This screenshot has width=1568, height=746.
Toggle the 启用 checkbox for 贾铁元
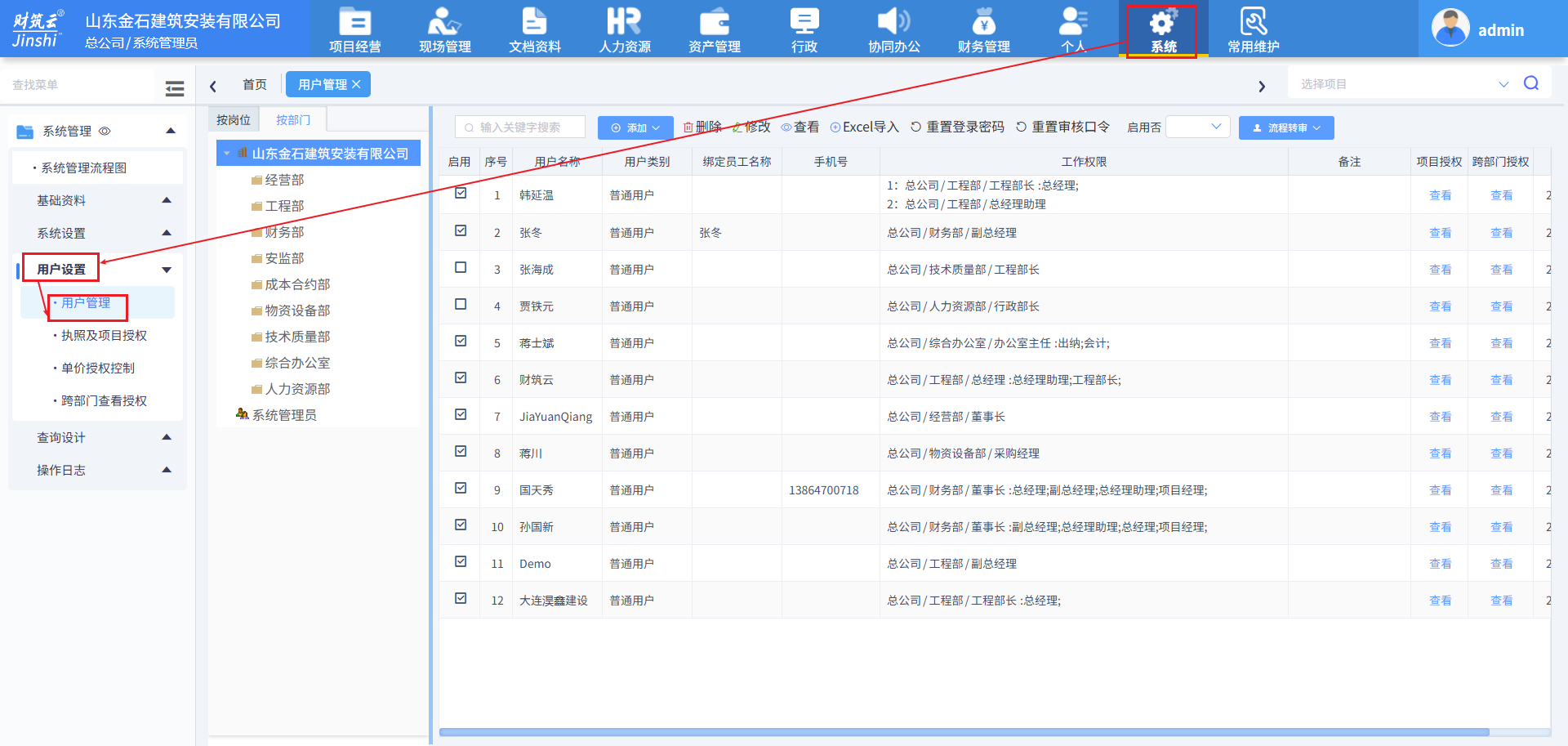(x=461, y=304)
